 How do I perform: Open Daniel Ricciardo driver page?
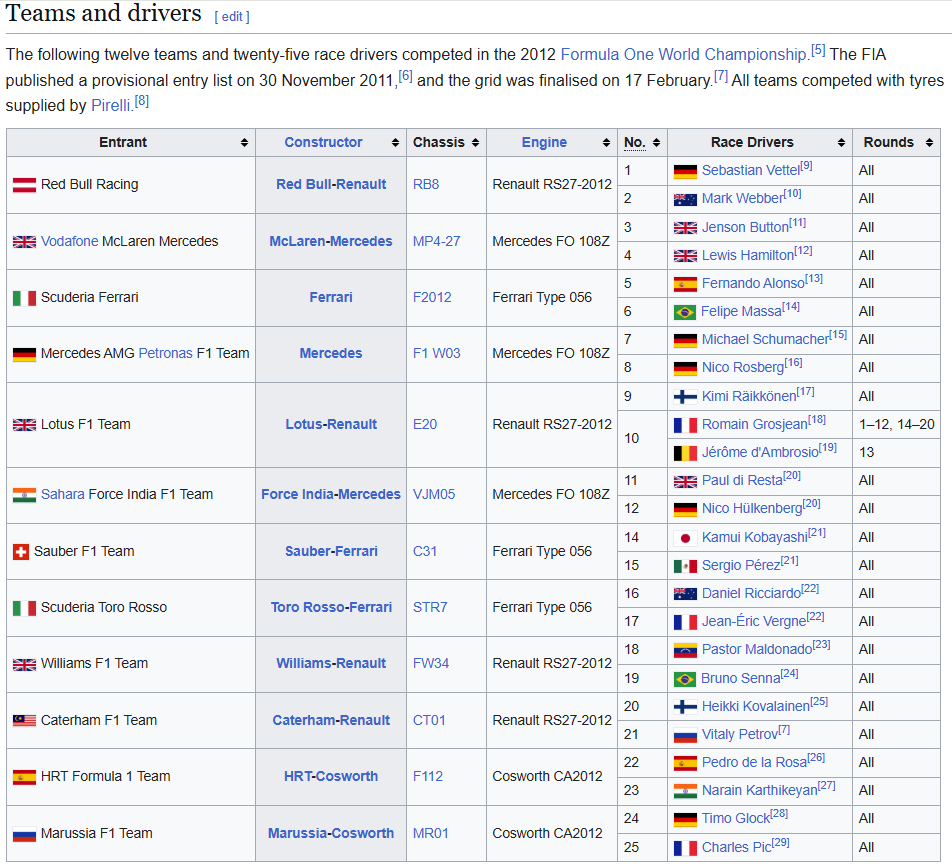tap(751, 594)
